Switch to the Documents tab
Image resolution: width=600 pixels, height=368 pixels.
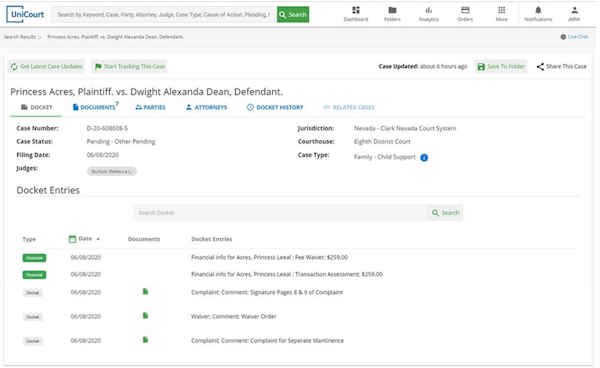[96, 107]
